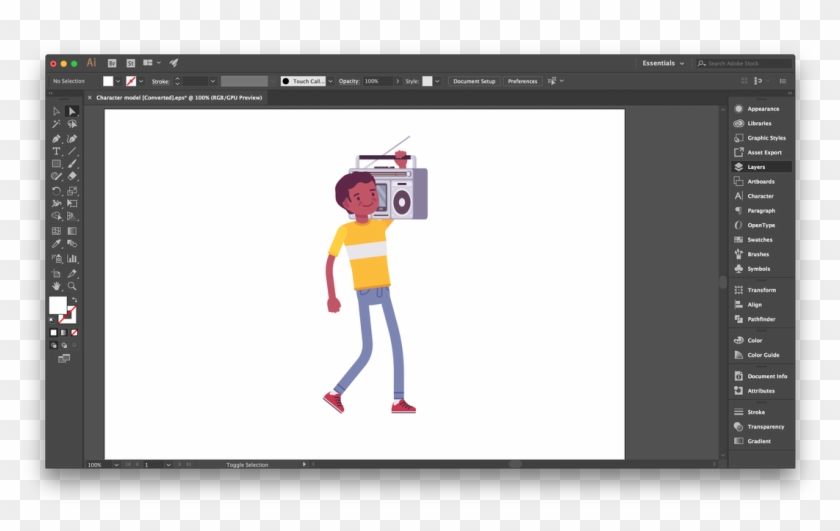This screenshot has height=531, width=840.
Task: Select the Character model [Converted].eps tab
Action: click(179, 98)
